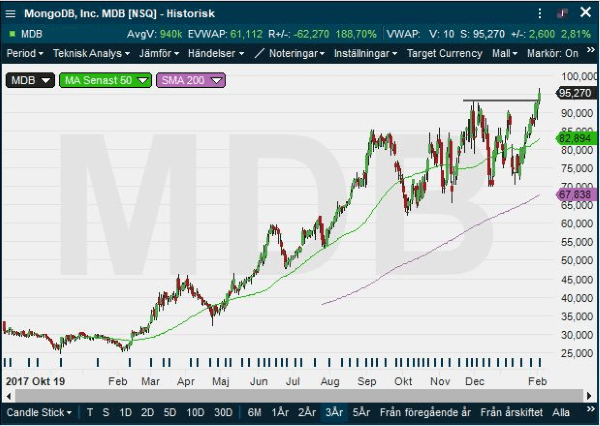Open the hamburger menu icon
Viewport: 600px width, 426px height.
(x=10, y=14)
